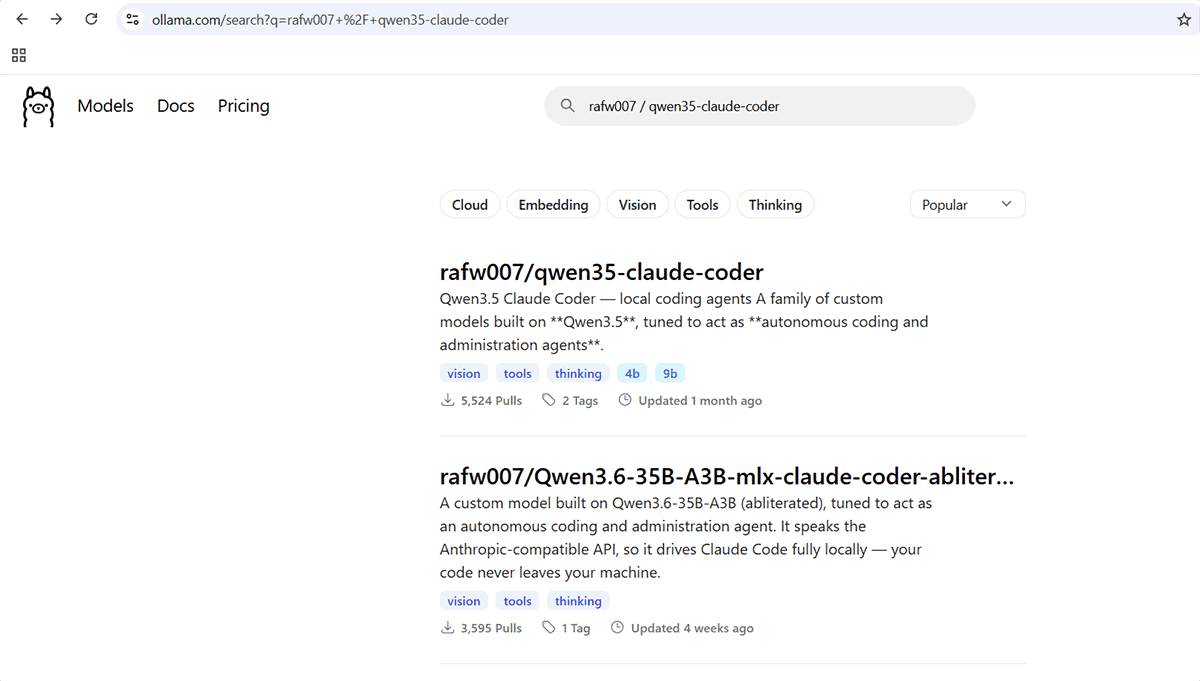This screenshot has height=681, width=1200.
Task: Click the vision tag on qwen35-claude-coder
Action: (x=464, y=373)
